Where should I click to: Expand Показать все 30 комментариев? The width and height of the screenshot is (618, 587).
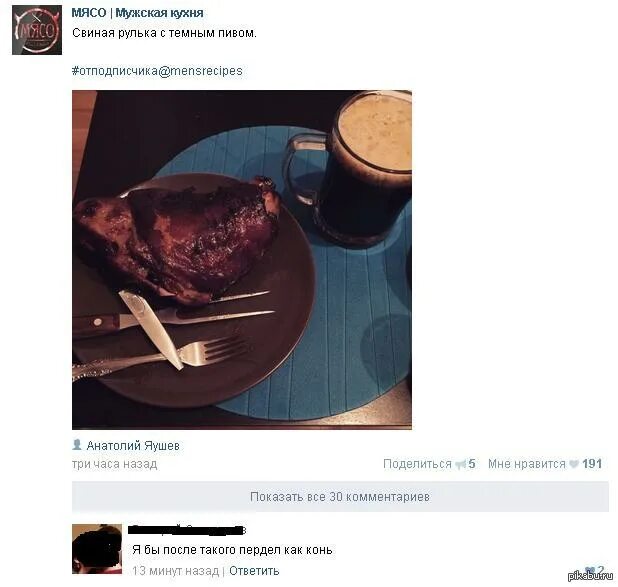(340, 496)
